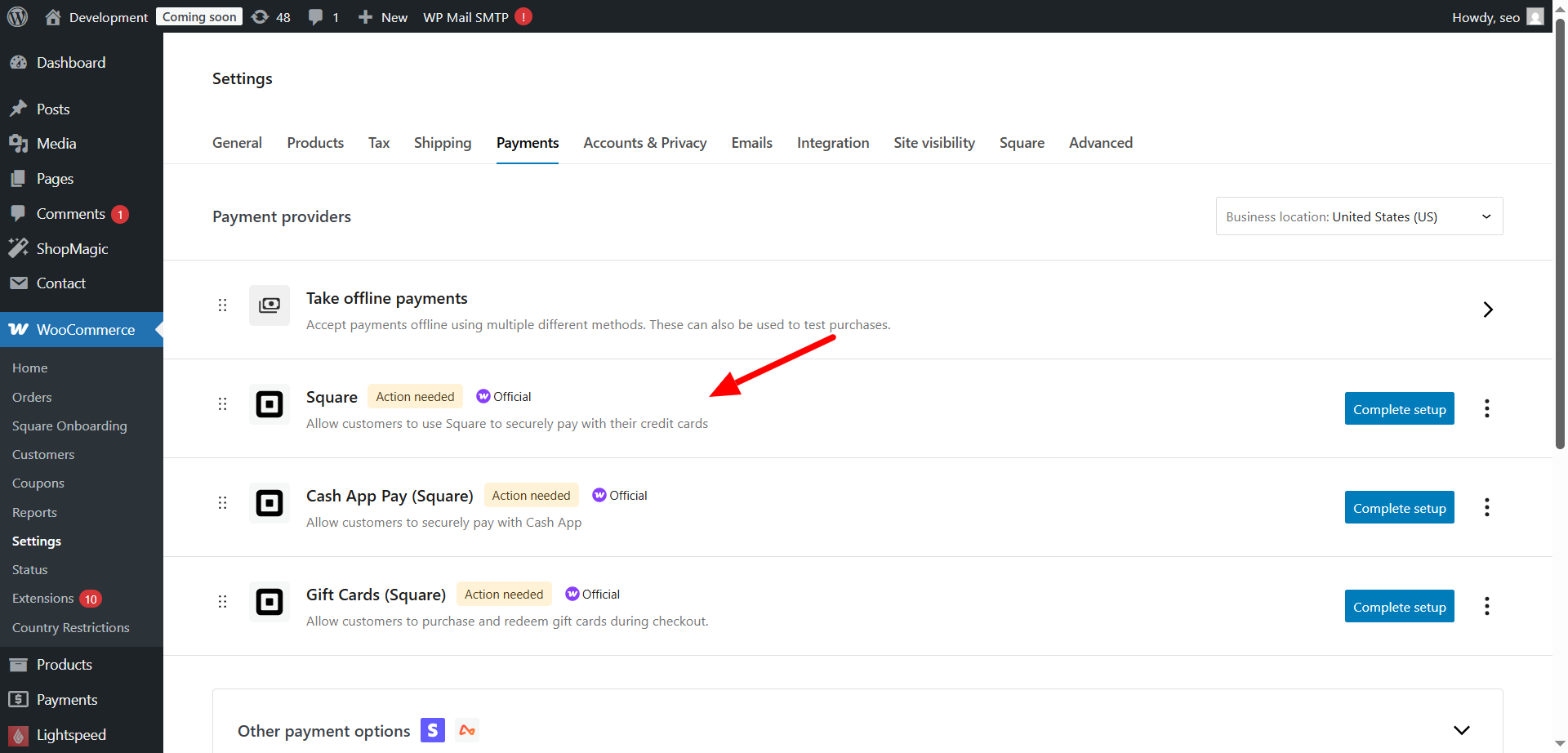Open the Customers submenu link
This screenshot has width=1568, height=753.
tap(43, 454)
